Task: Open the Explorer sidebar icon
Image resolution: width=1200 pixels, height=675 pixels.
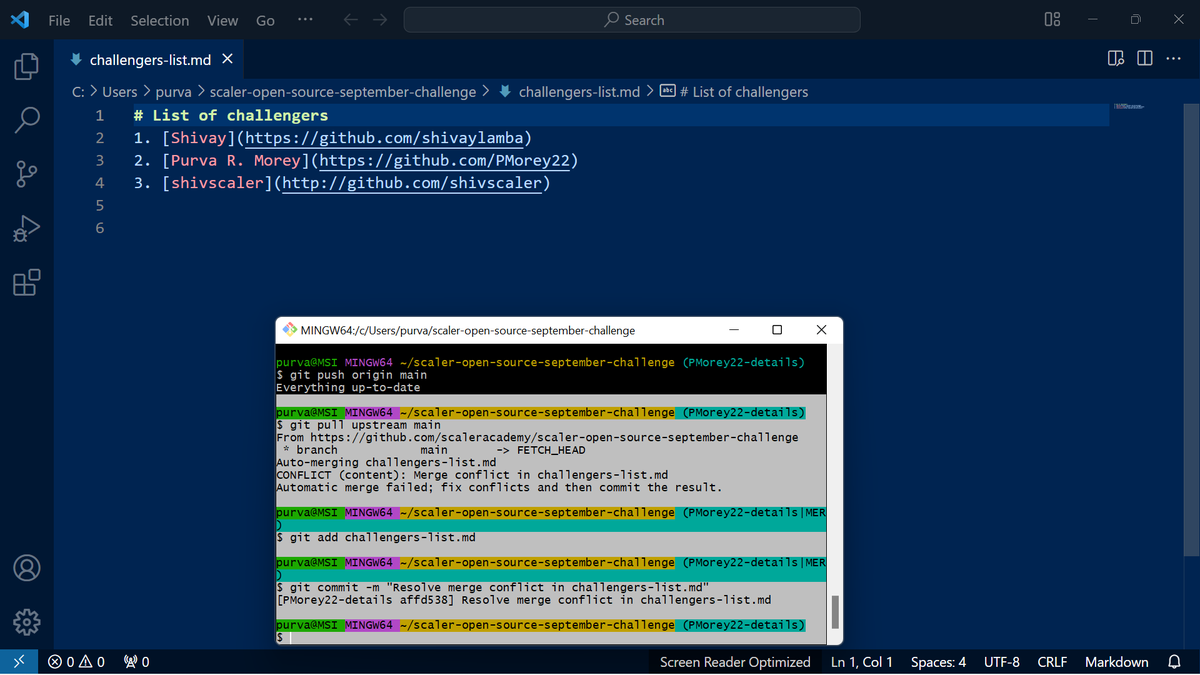Action: 25,65
